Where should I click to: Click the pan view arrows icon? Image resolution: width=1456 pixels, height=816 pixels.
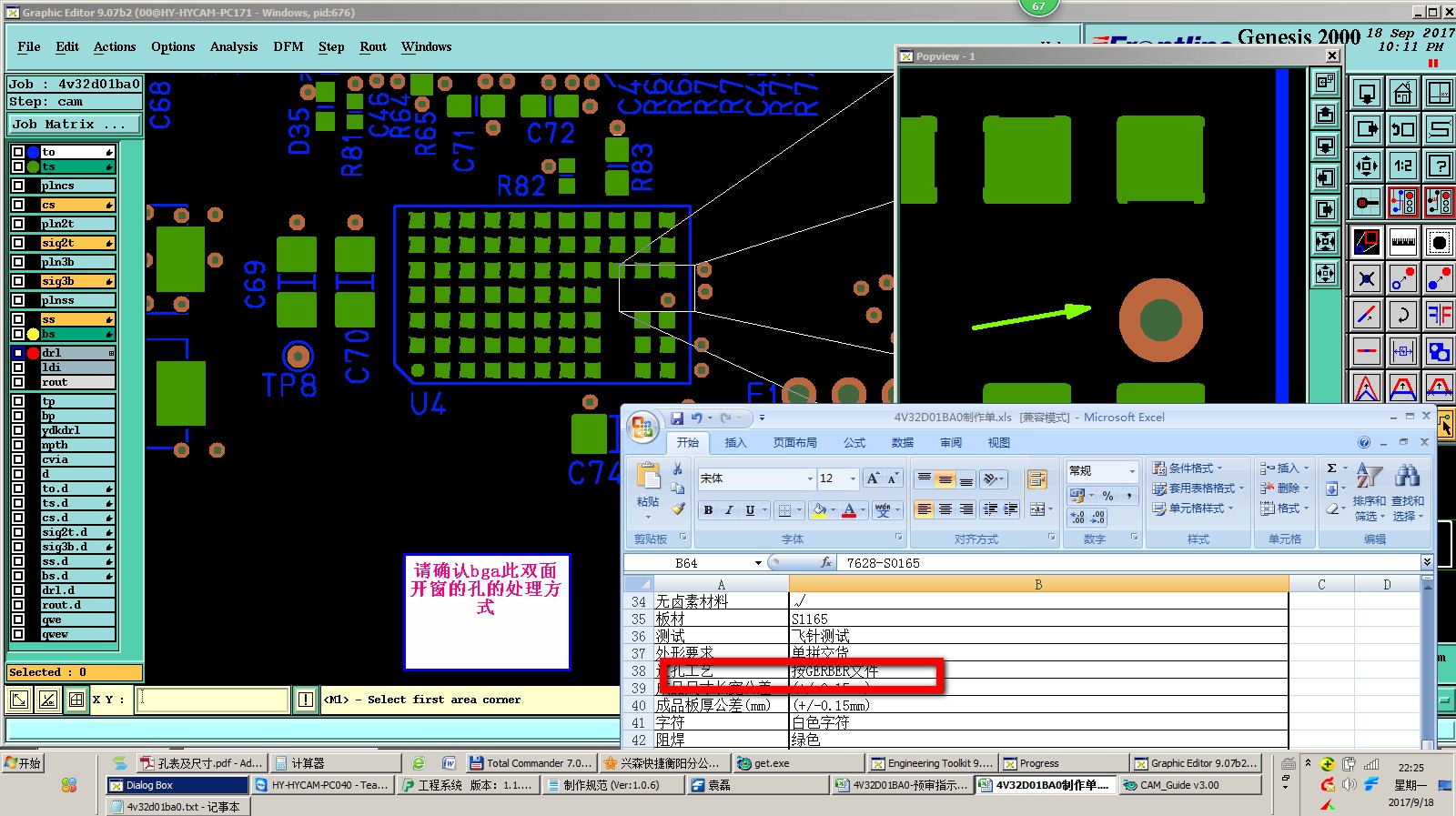pos(1366,166)
